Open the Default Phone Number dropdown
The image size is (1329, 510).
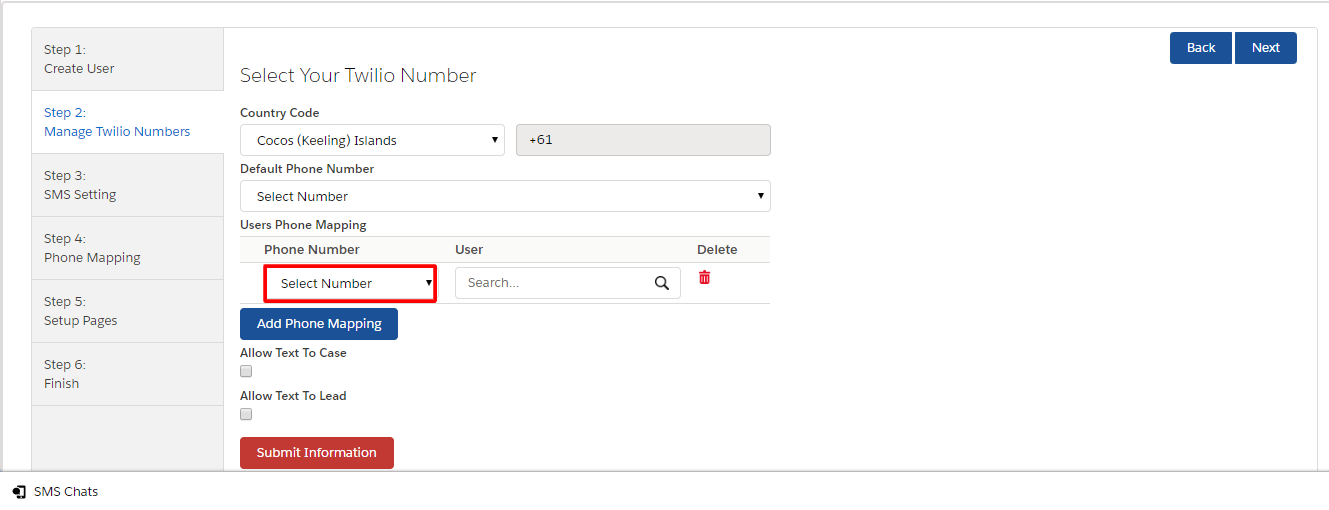click(505, 196)
